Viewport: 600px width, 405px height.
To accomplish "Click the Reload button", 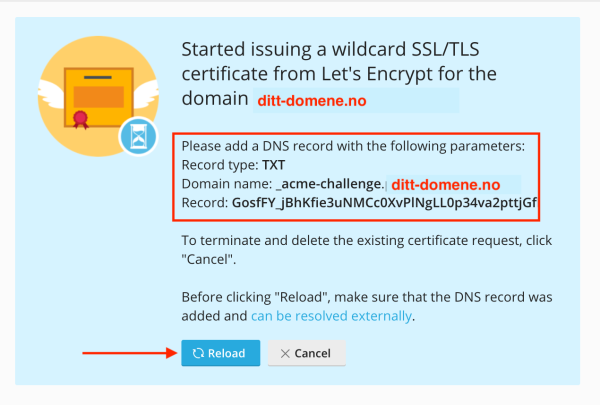I will pos(220,353).
